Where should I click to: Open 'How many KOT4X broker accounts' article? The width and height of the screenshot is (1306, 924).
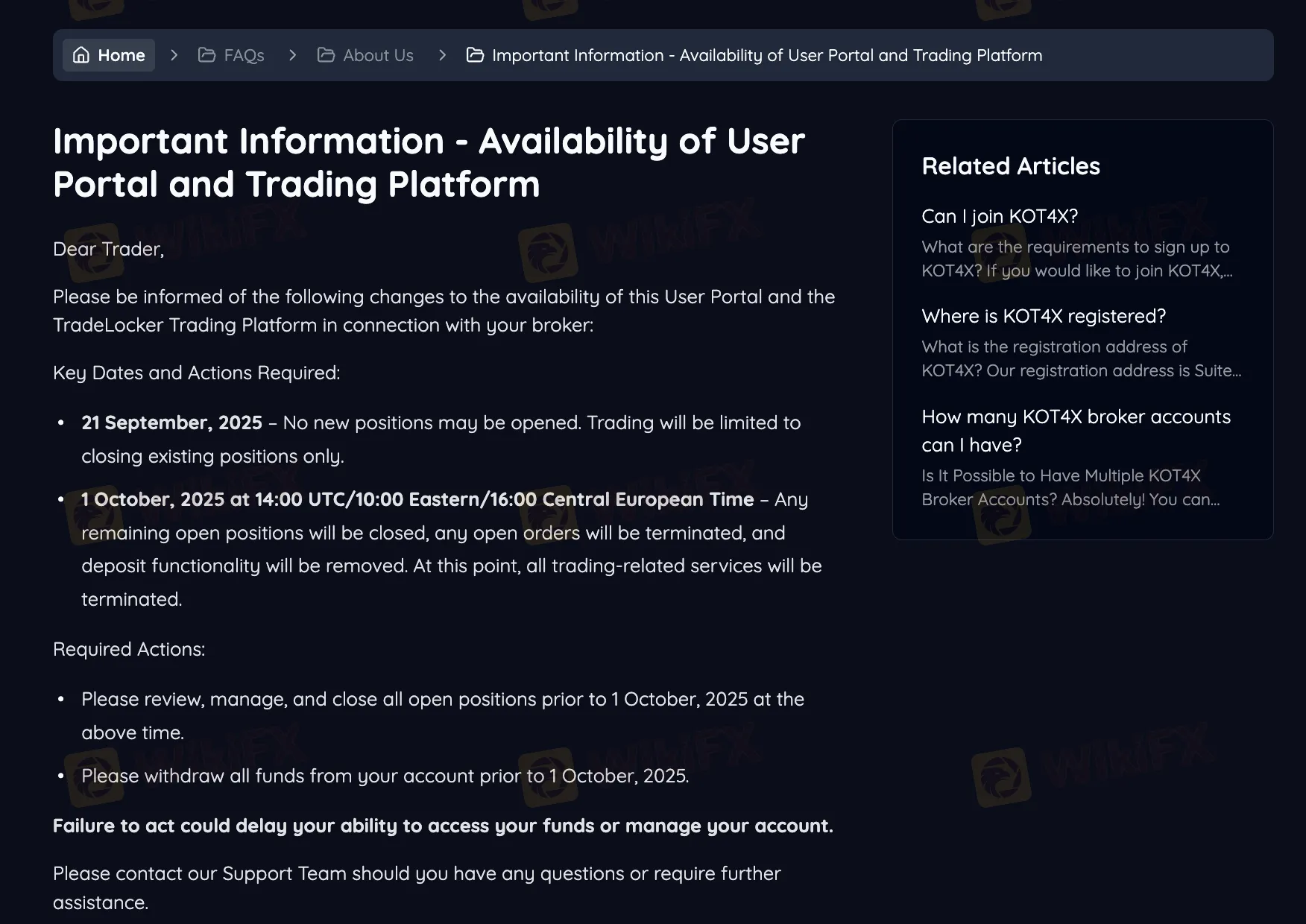pyautogui.click(x=1076, y=431)
